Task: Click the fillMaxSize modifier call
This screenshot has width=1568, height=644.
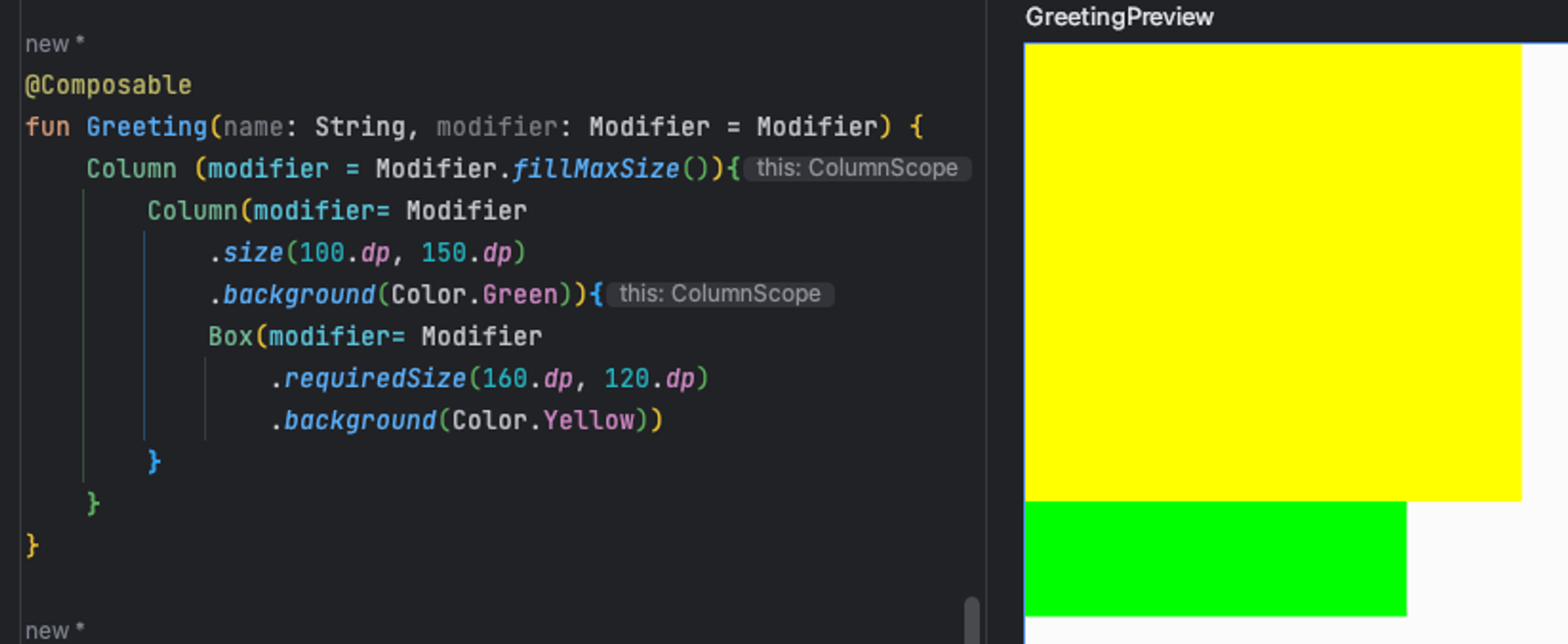Action: tap(595, 169)
